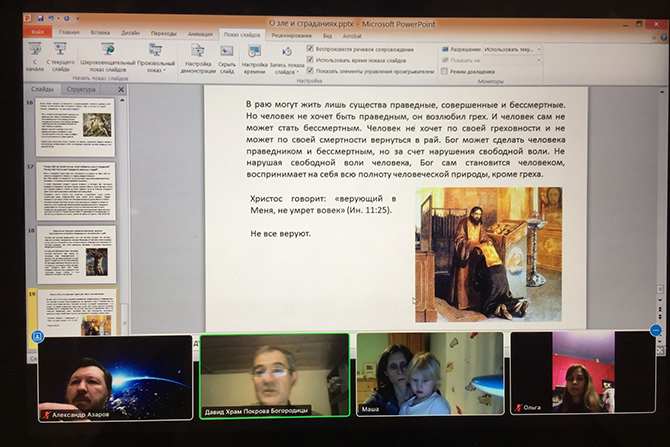670x447 pixels.
Task: Click muted microphone icon beside Александр Азаров
Action: point(47,415)
